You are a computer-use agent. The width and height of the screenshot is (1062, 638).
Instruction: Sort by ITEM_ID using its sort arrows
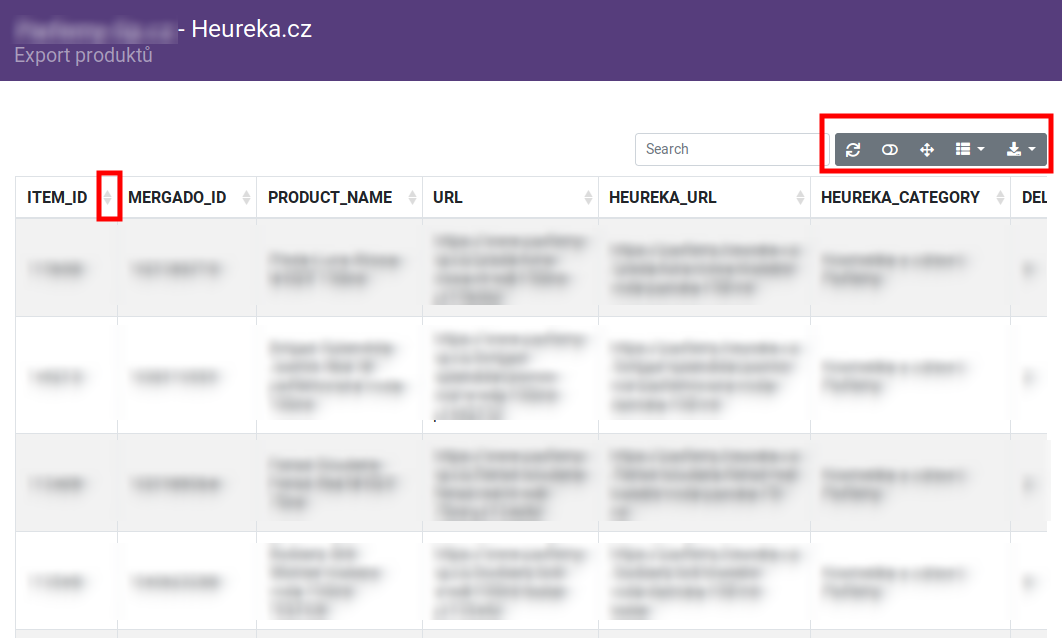click(x=108, y=197)
